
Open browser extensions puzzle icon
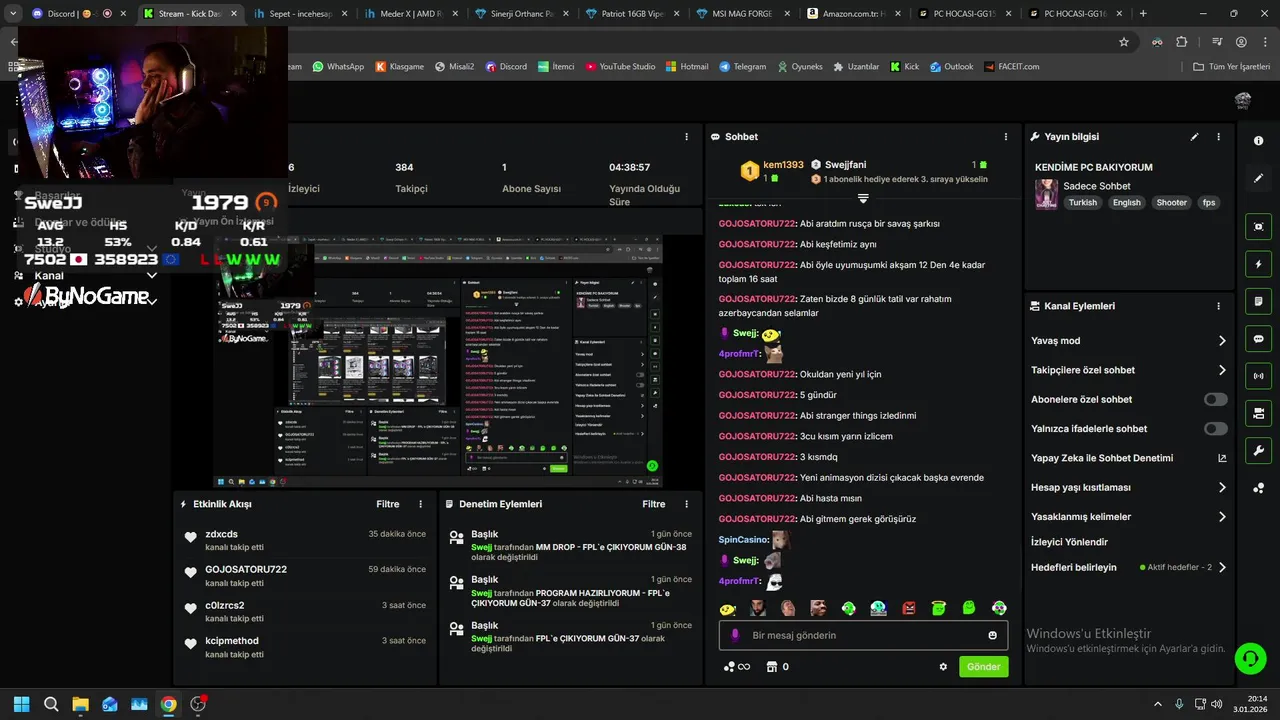click(1182, 42)
